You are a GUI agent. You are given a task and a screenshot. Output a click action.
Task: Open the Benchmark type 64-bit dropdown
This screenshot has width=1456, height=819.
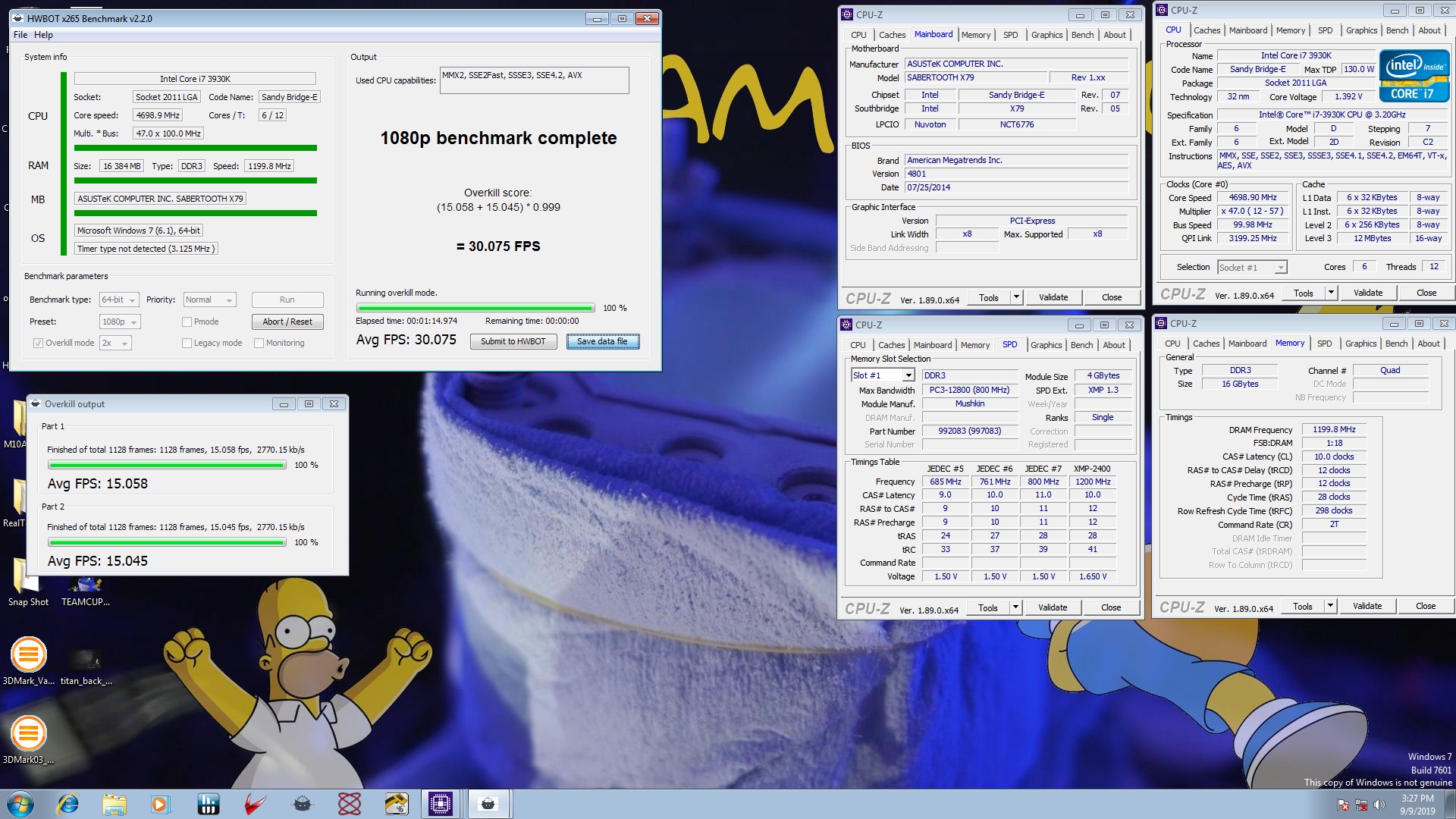[119, 300]
